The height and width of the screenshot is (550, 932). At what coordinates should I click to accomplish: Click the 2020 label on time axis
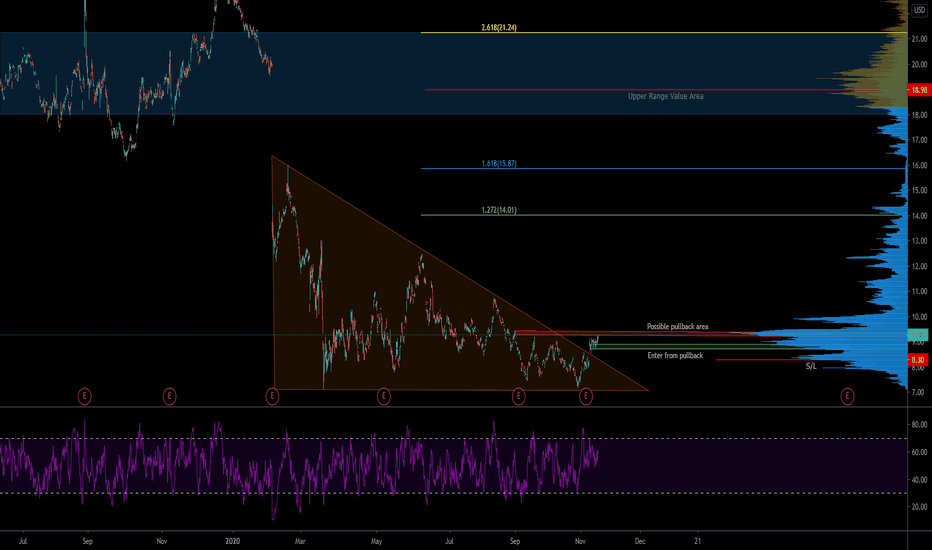point(232,541)
